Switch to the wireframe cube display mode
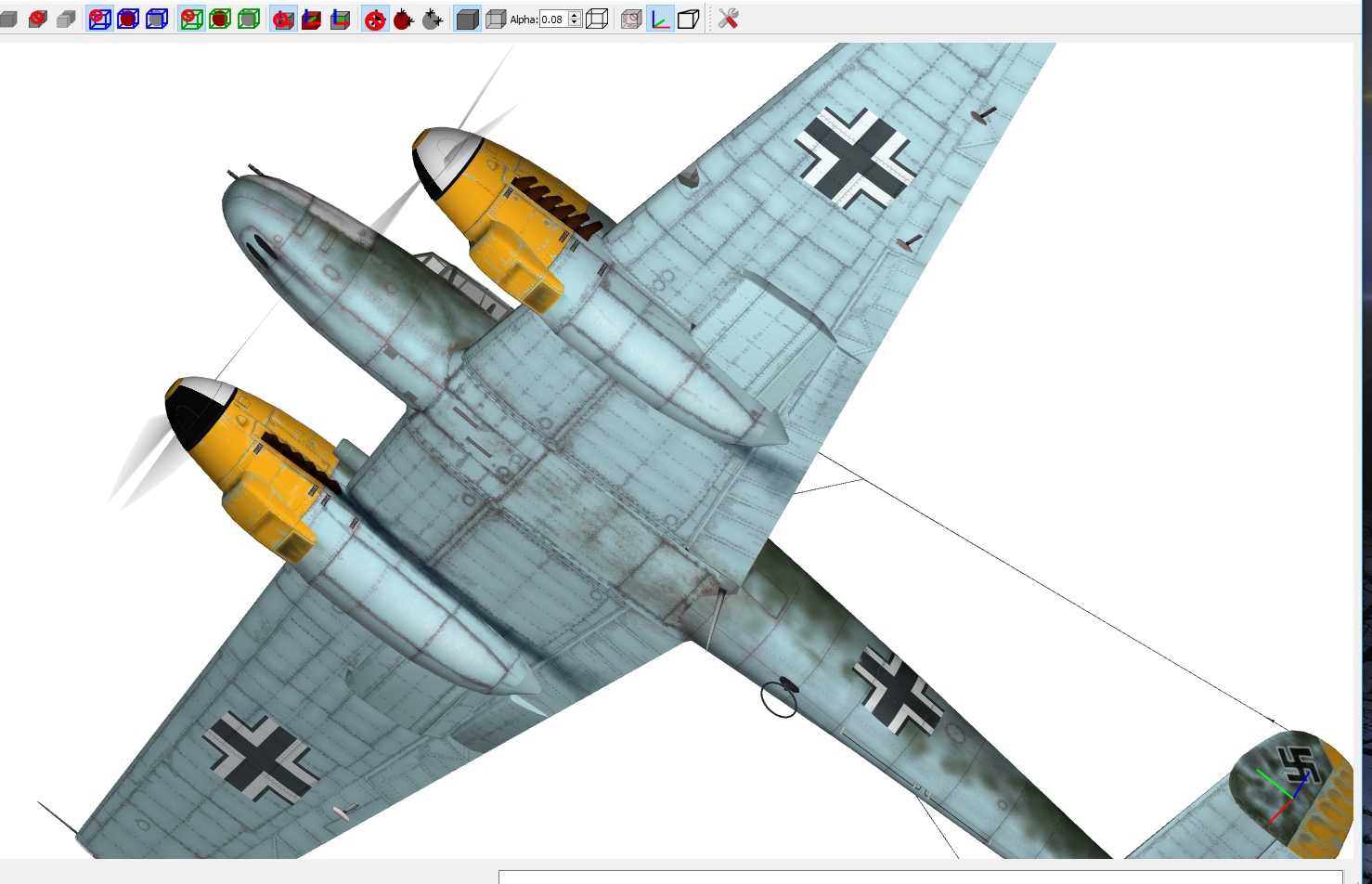The height and width of the screenshot is (884, 1372). pyautogui.click(x=597, y=19)
